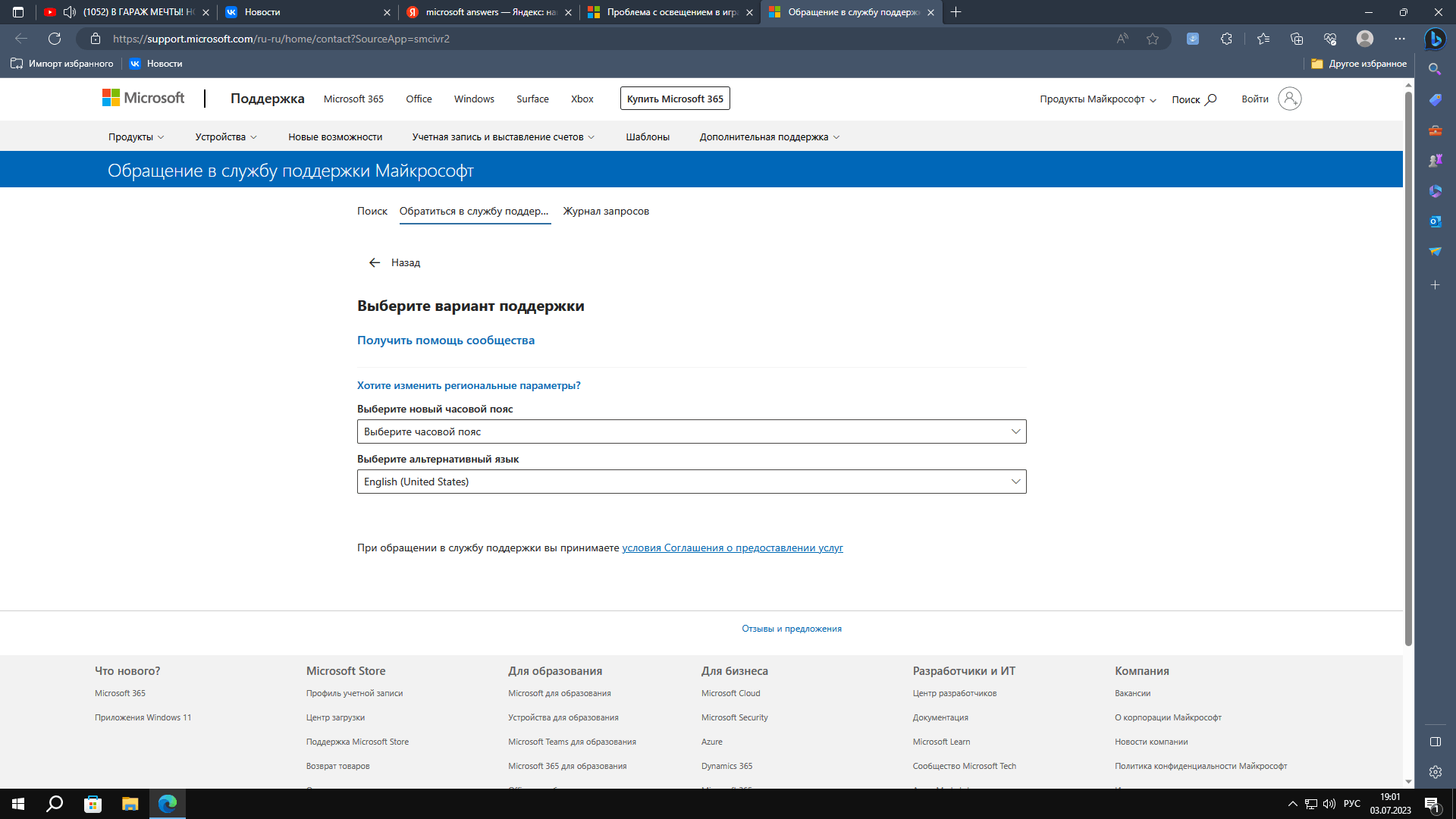Click the site lock icon in address bar

point(96,39)
